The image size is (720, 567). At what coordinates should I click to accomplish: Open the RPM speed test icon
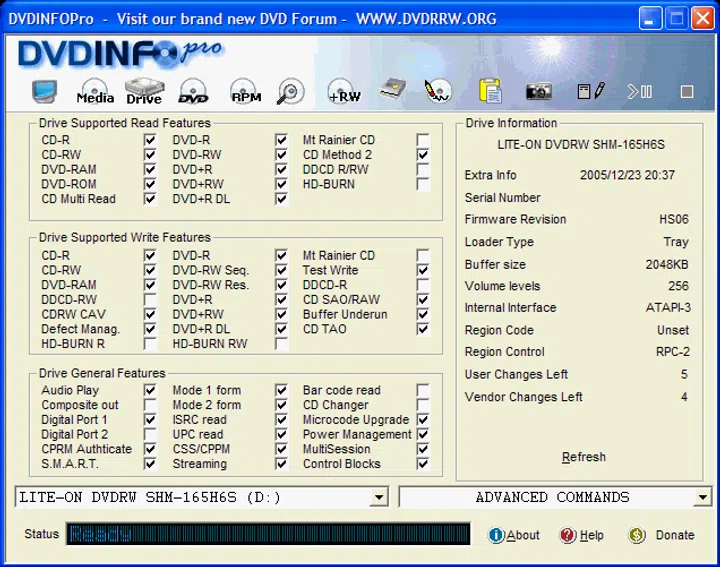[x=246, y=91]
